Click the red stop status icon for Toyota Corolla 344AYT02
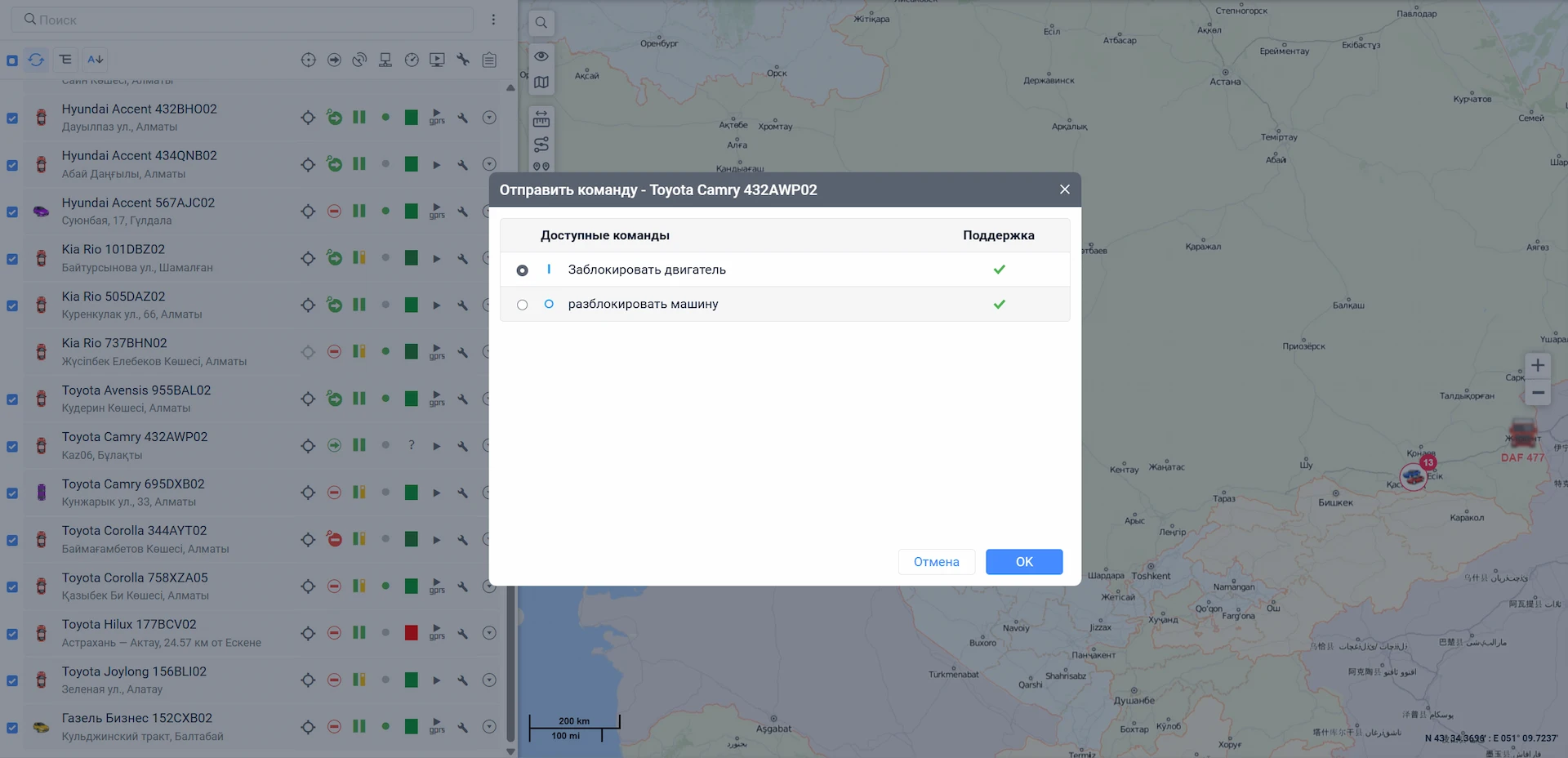Screen dimensions: 1568x758 coord(334,539)
